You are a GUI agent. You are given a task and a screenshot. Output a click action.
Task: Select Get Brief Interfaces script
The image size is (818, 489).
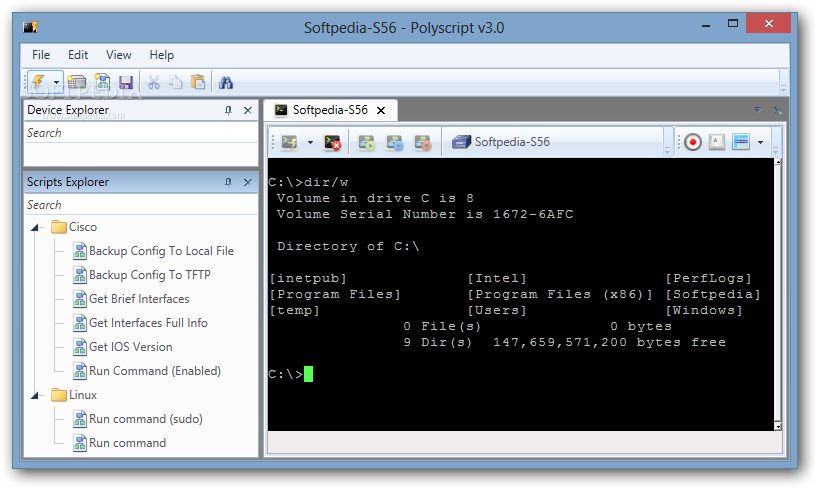(131, 299)
